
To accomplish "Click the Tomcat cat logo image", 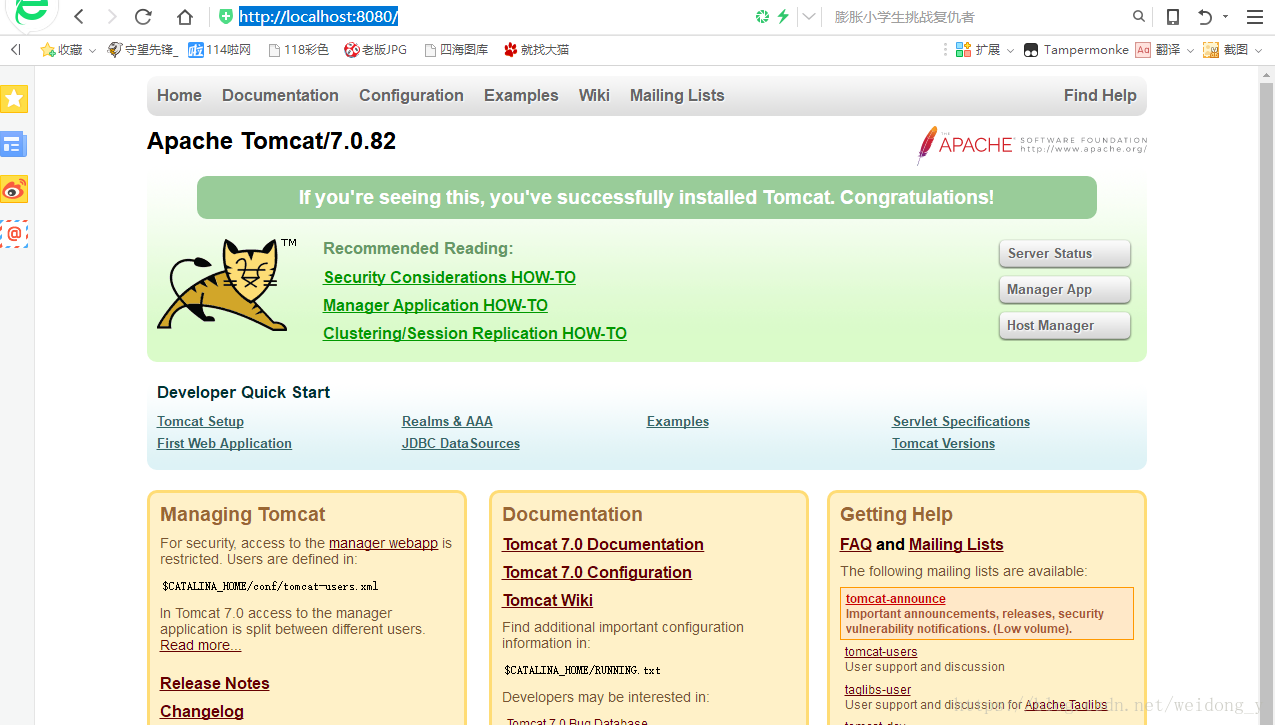I will point(228,285).
